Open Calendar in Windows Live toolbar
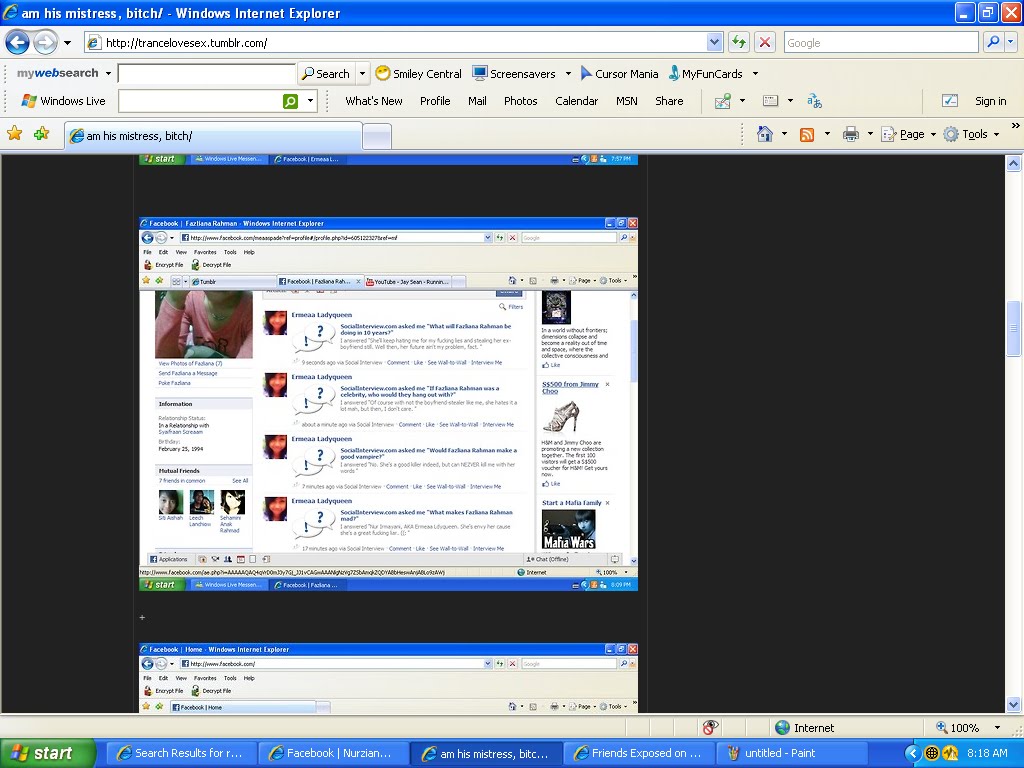 (x=577, y=101)
